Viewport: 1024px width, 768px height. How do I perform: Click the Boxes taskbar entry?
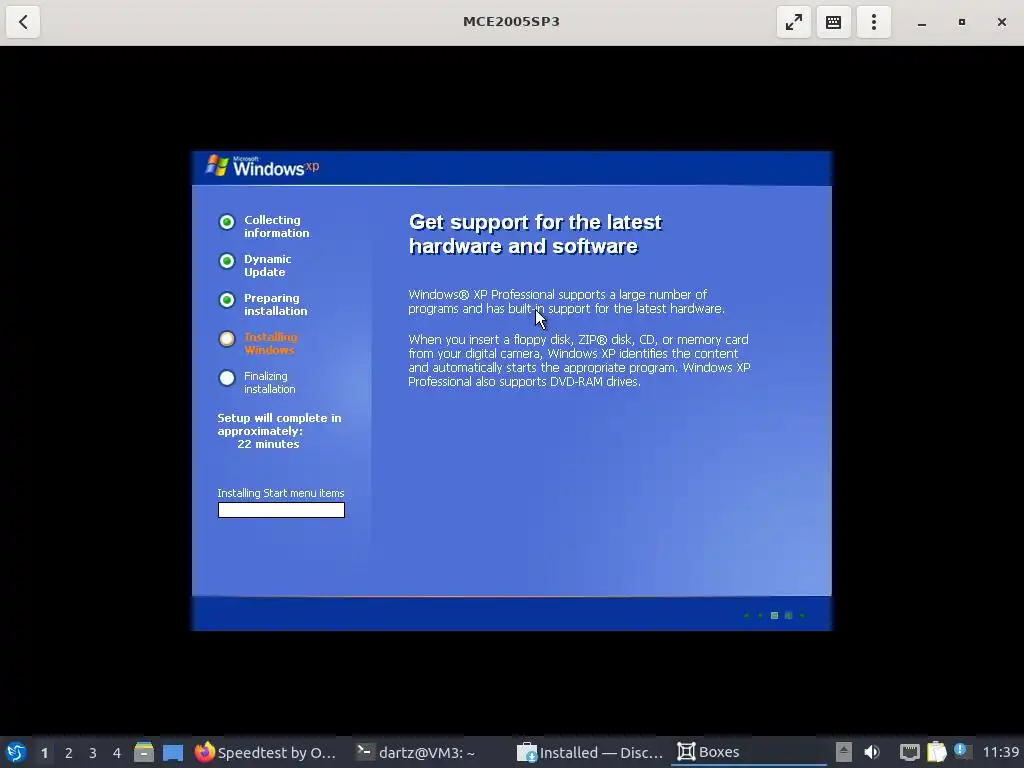tap(748, 752)
